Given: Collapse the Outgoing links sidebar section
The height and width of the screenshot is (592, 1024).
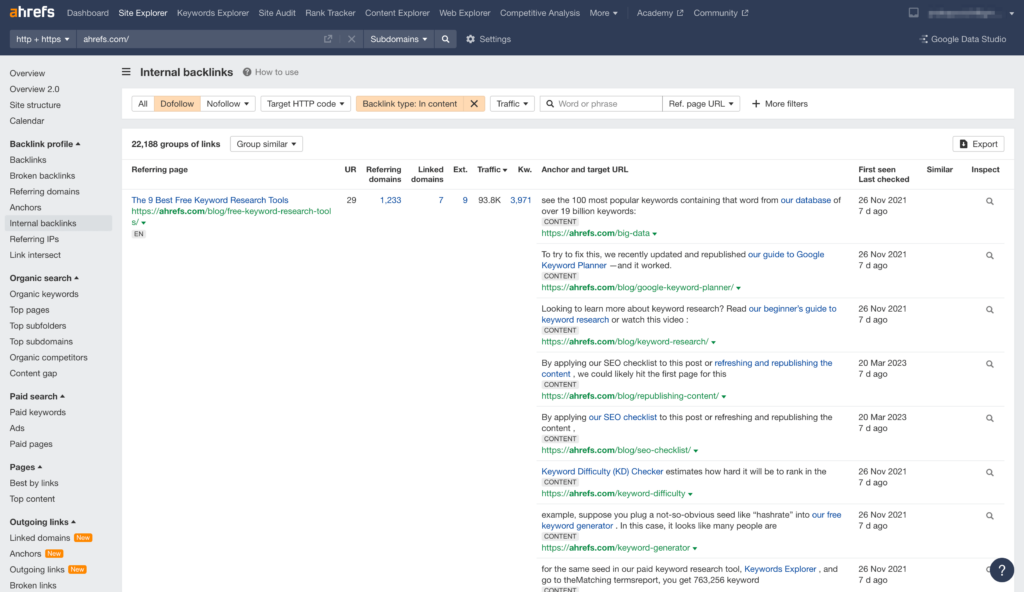Looking at the screenshot, I should [x=42, y=522].
